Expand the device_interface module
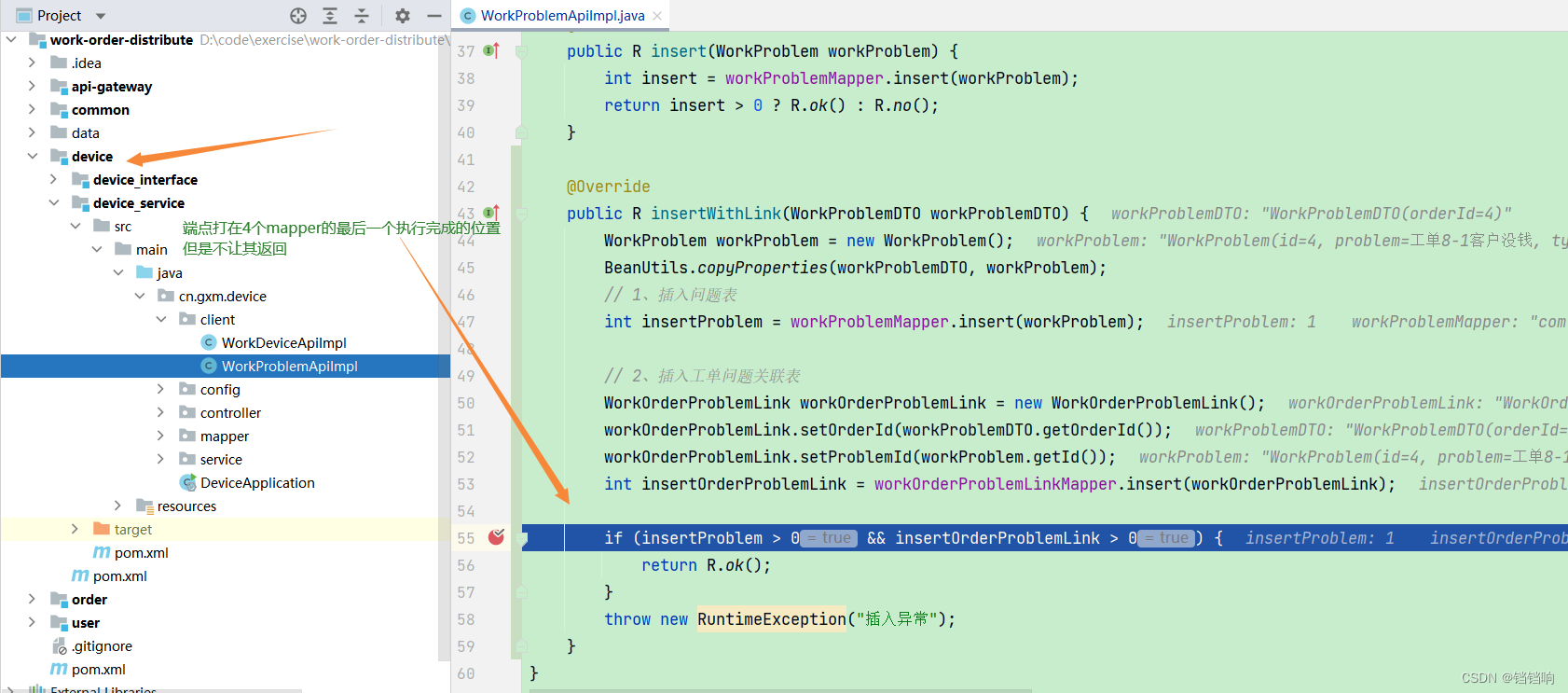 [54, 179]
